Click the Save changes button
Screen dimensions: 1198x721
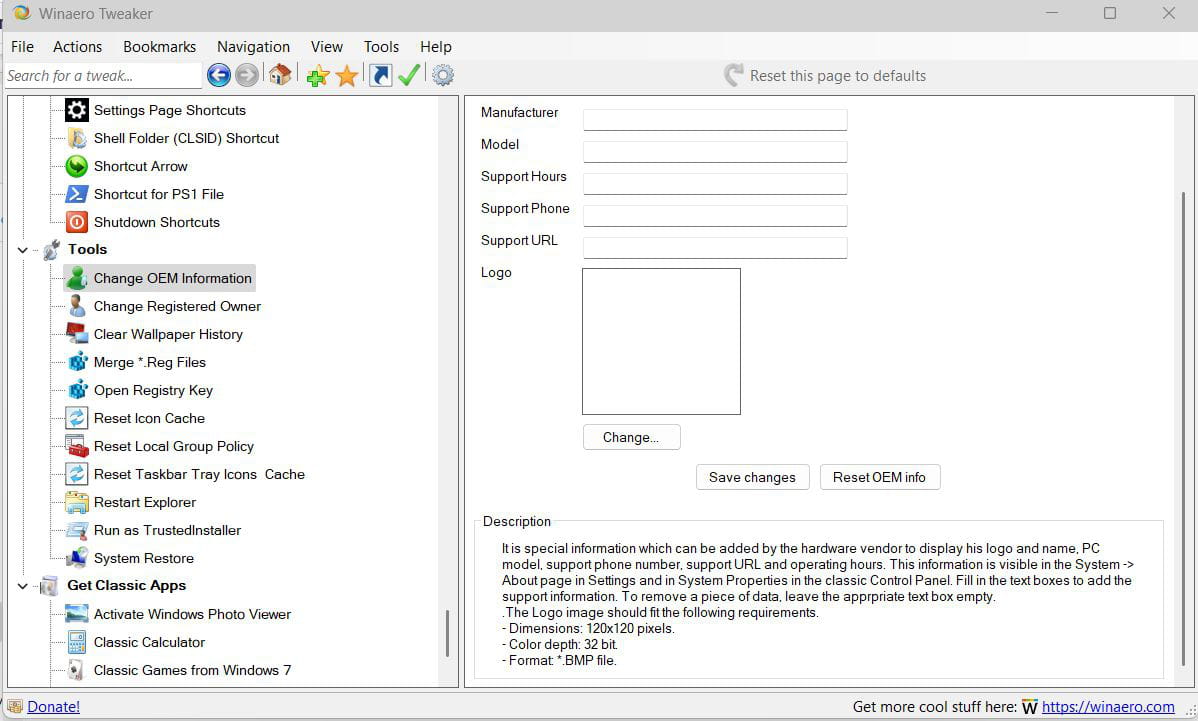[752, 477]
